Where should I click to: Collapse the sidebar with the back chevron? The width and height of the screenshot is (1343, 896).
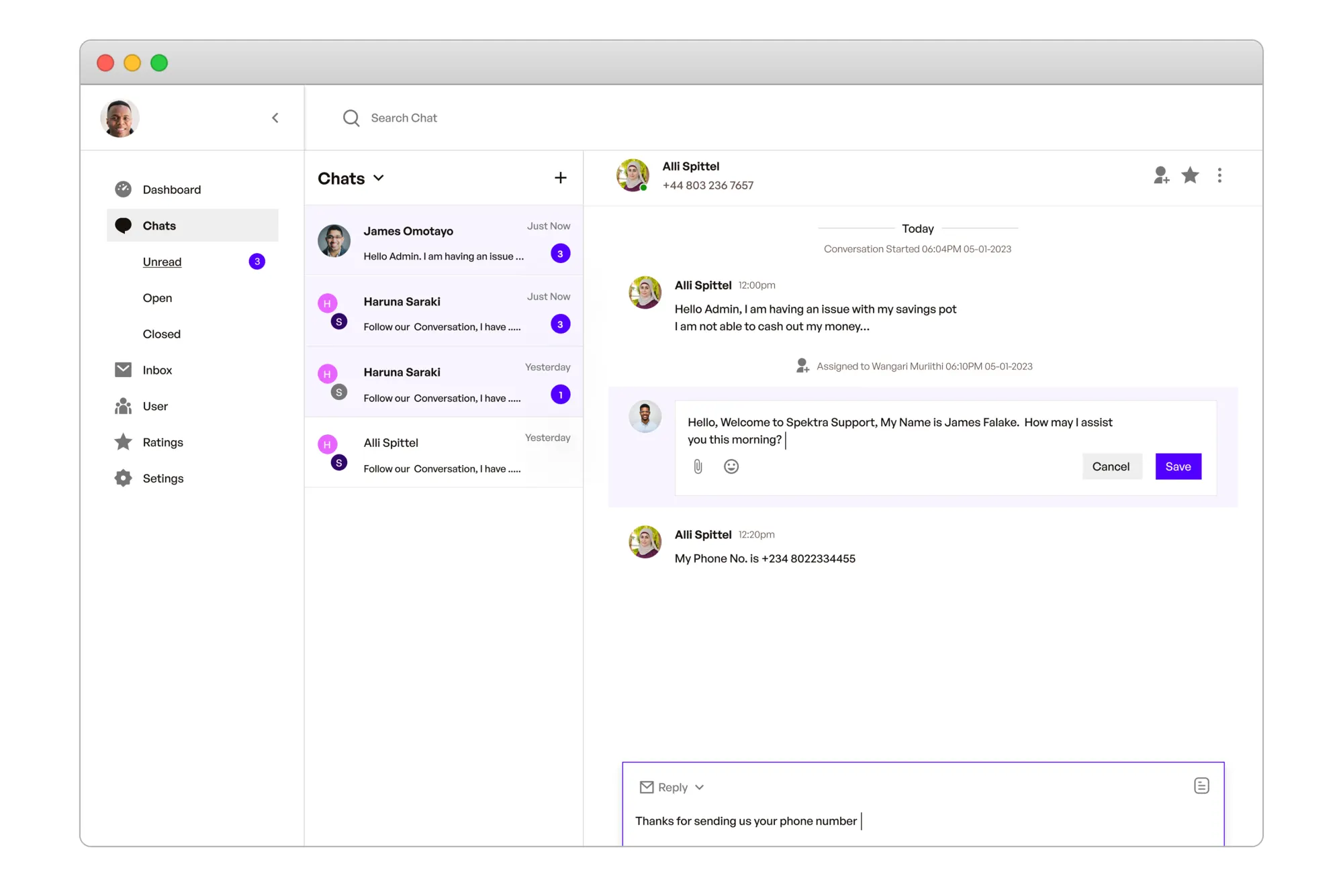pyautogui.click(x=275, y=118)
